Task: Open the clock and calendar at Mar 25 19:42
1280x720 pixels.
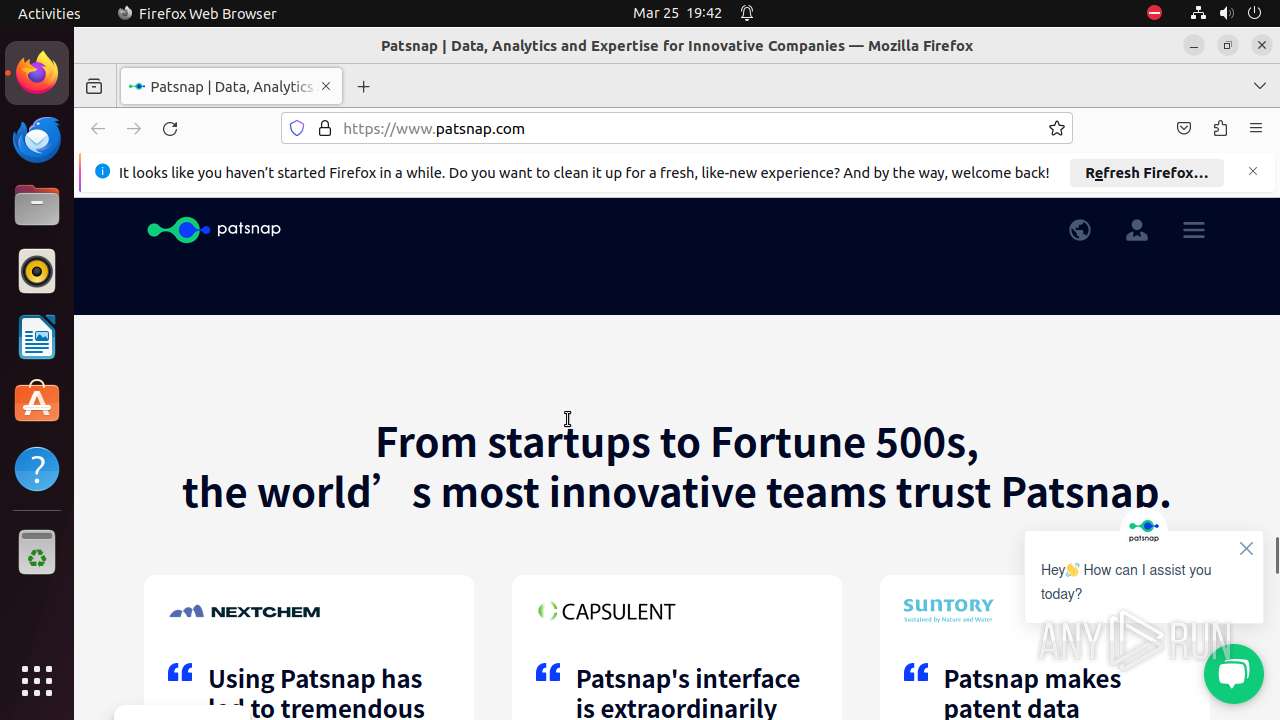Action: tap(677, 13)
